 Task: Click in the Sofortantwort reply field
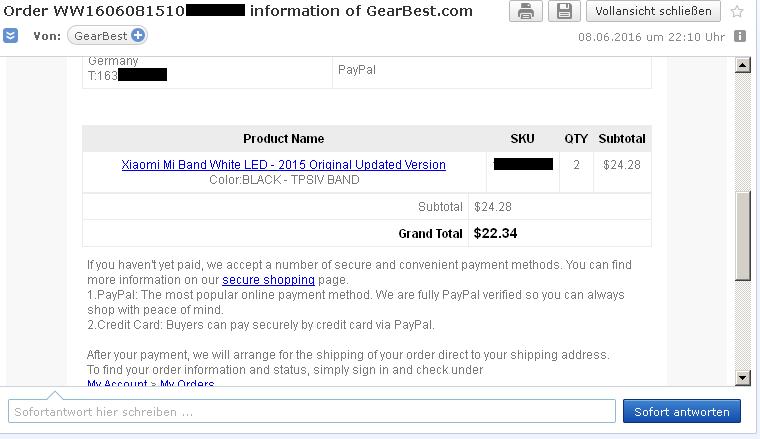tap(311, 411)
